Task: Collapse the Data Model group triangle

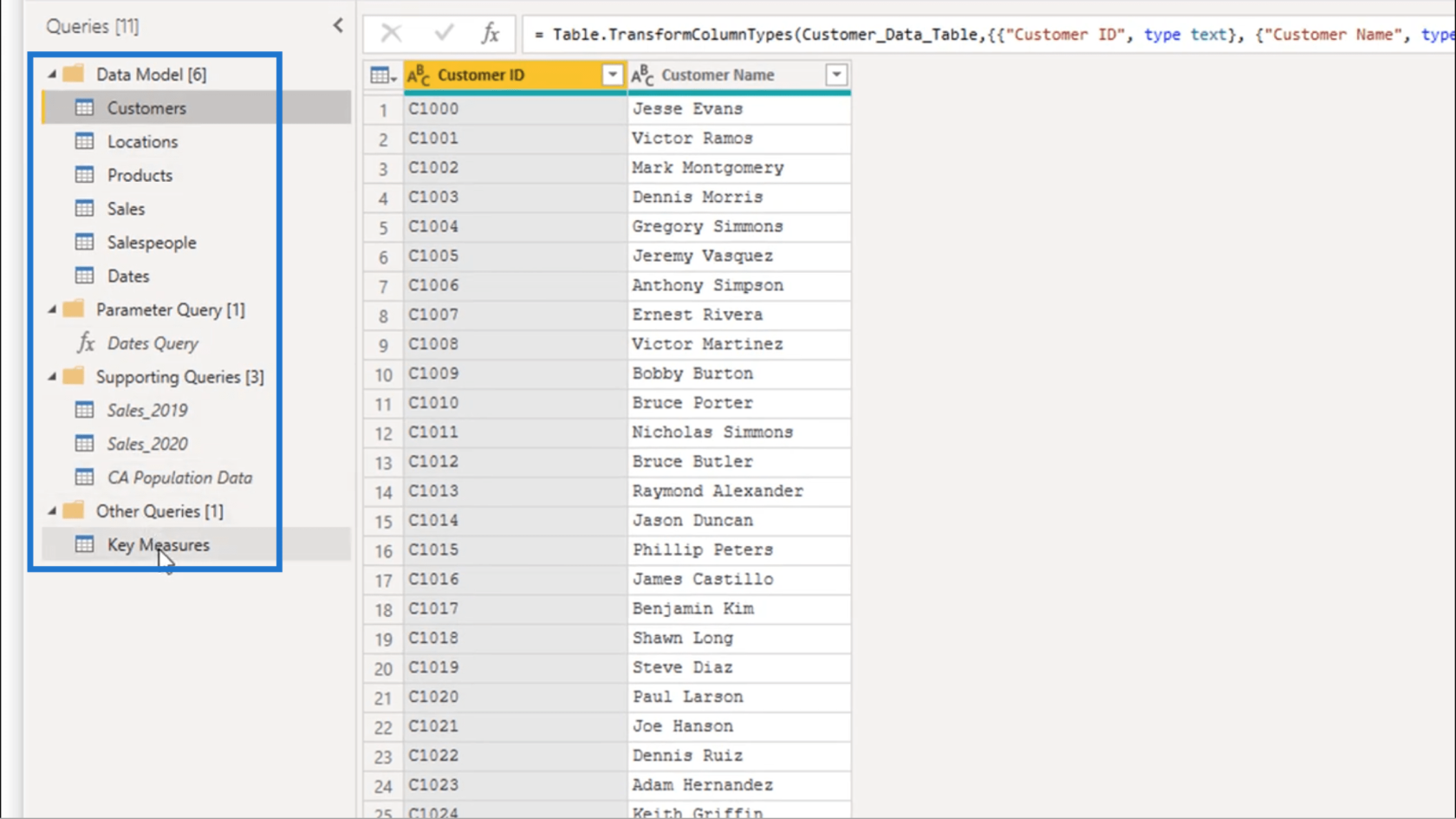Action: [x=52, y=75]
